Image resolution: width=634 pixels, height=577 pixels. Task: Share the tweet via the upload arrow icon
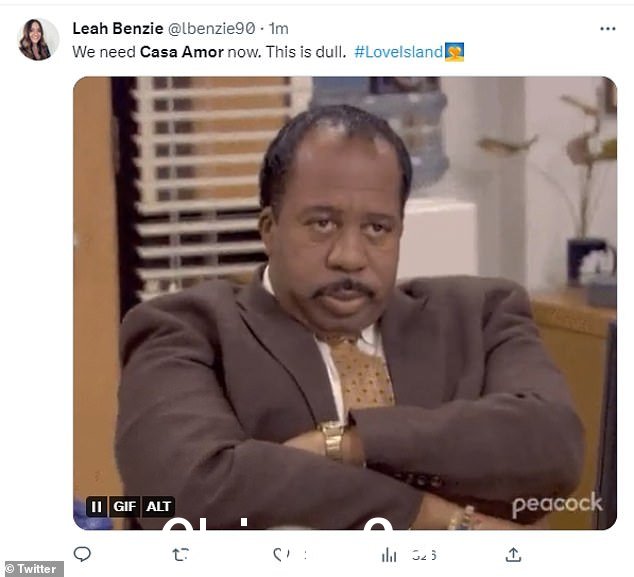pyautogui.click(x=513, y=554)
